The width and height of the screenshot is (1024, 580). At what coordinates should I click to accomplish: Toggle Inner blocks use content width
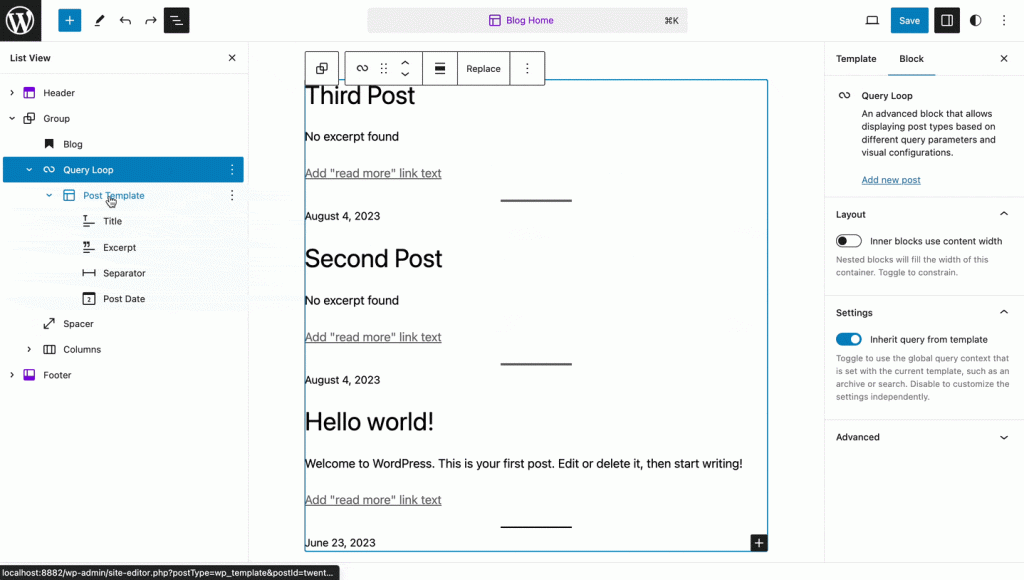click(848, 240)
